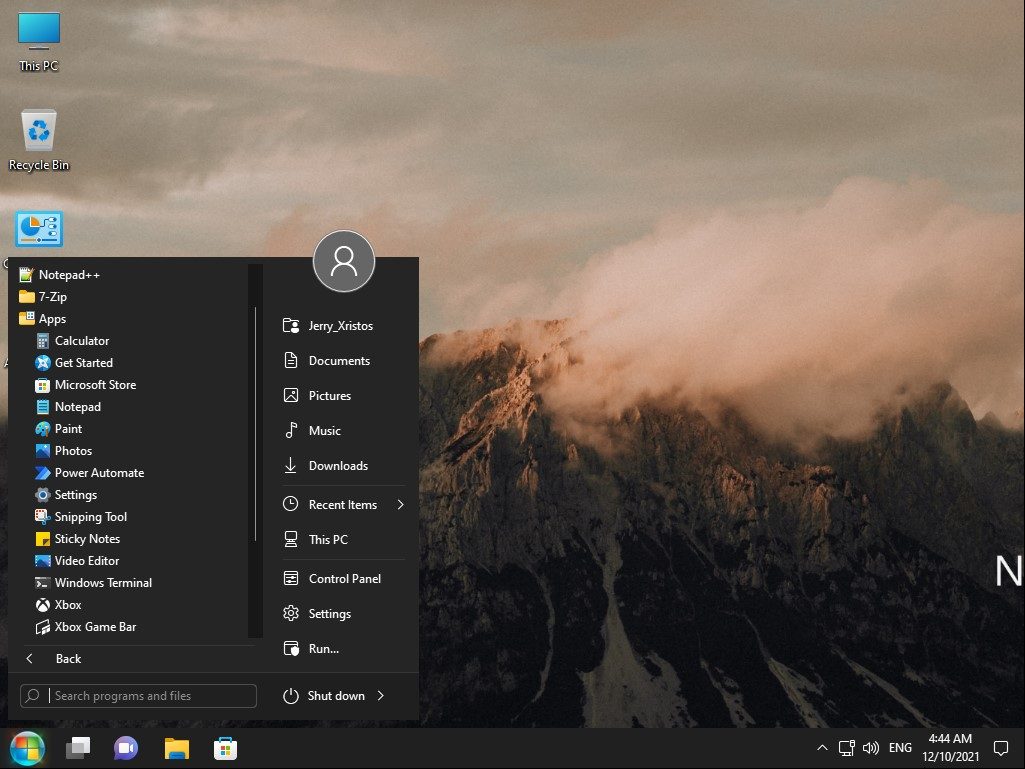This screenshot has height=769, width=1025.
Task: Open Calculator from the Apps list
Action: point(81,341)
